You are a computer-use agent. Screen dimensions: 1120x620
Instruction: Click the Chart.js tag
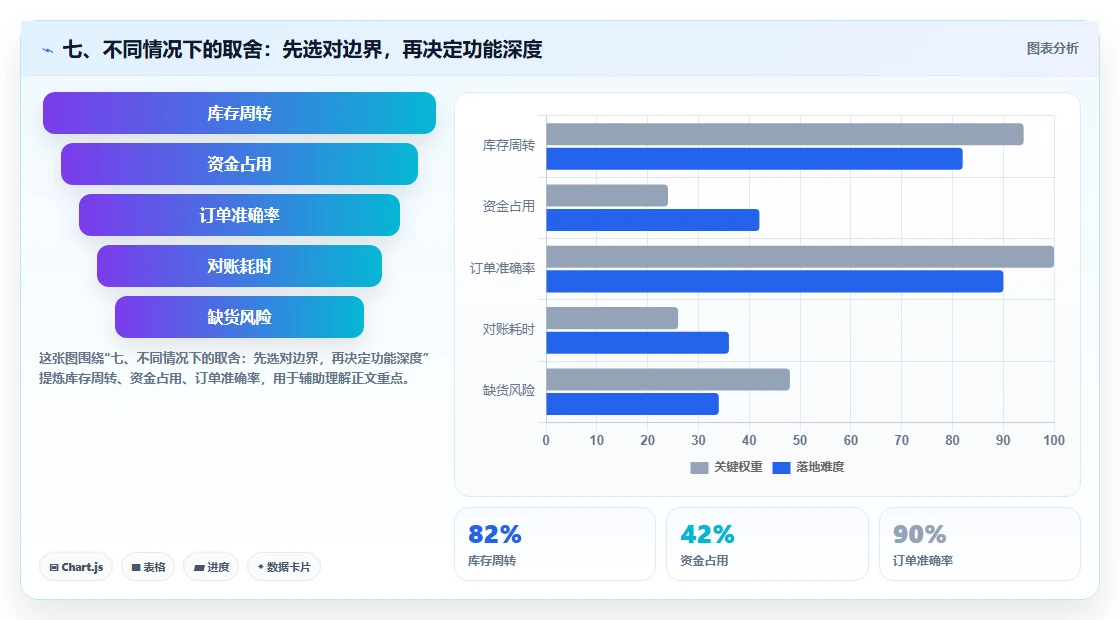tap(76, 567)
